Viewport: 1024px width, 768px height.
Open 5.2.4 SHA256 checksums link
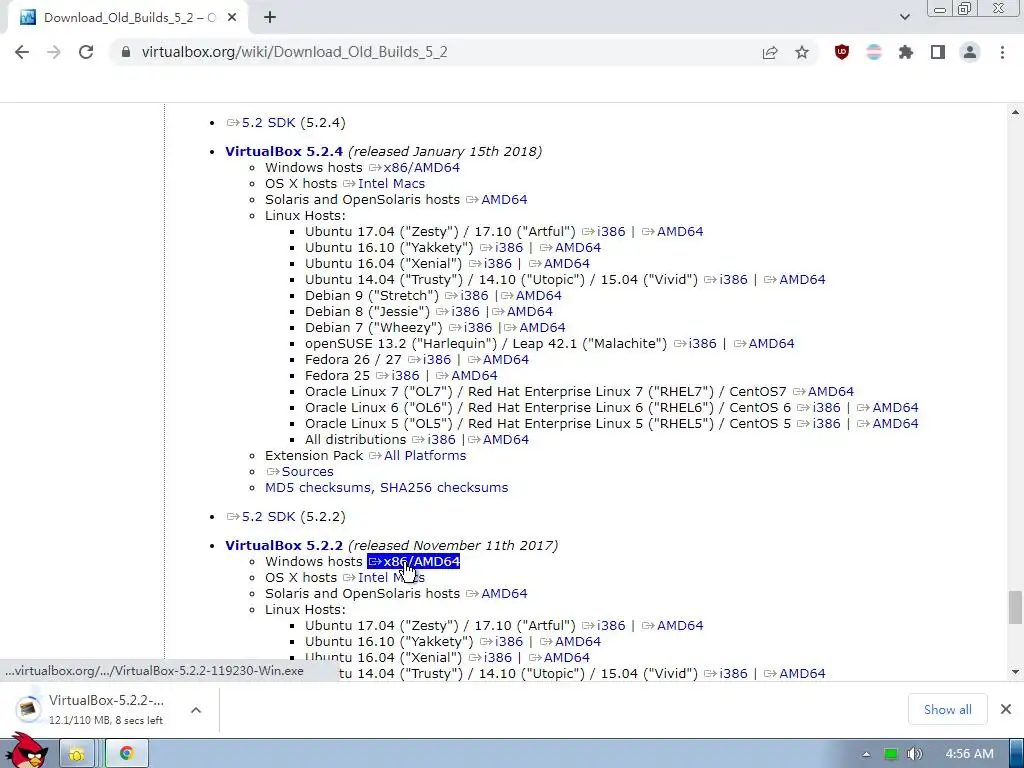(x=444, y=488)
